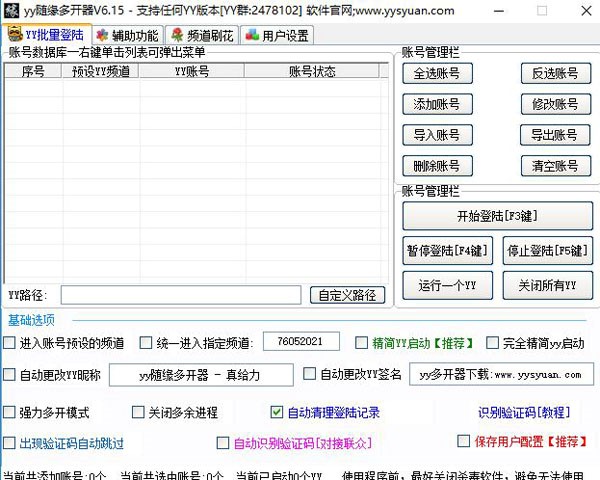
Task: Click the 添加账号 button
Action: (437, 104)
